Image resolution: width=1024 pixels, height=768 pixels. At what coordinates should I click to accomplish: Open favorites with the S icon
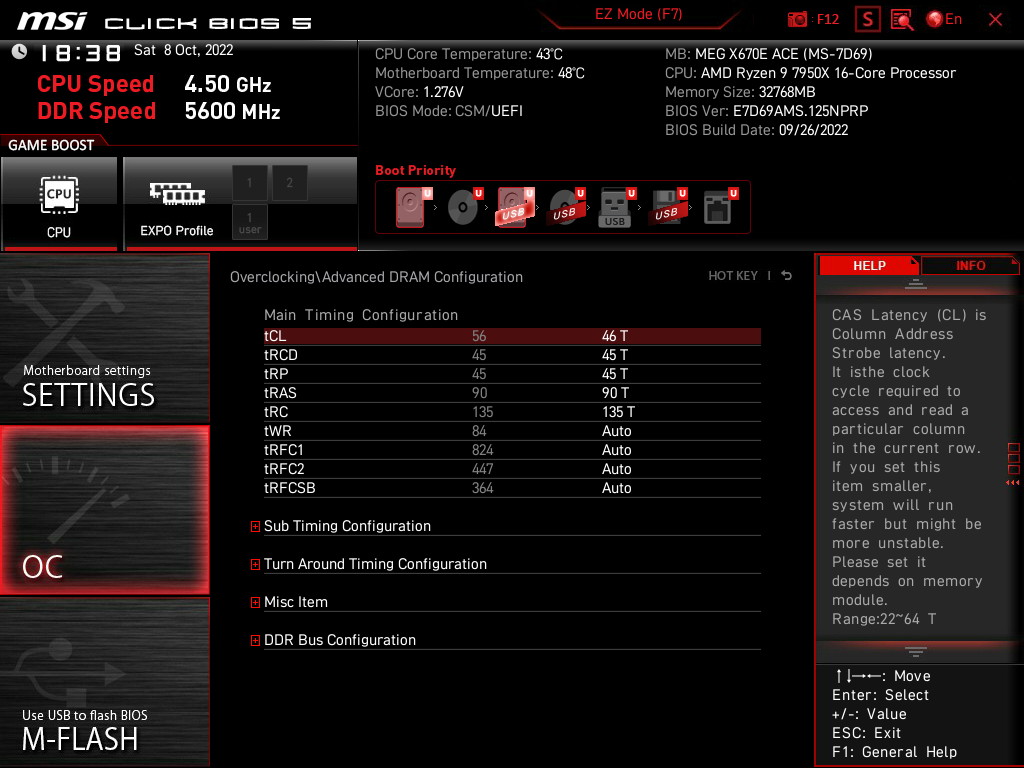(867, 20)
